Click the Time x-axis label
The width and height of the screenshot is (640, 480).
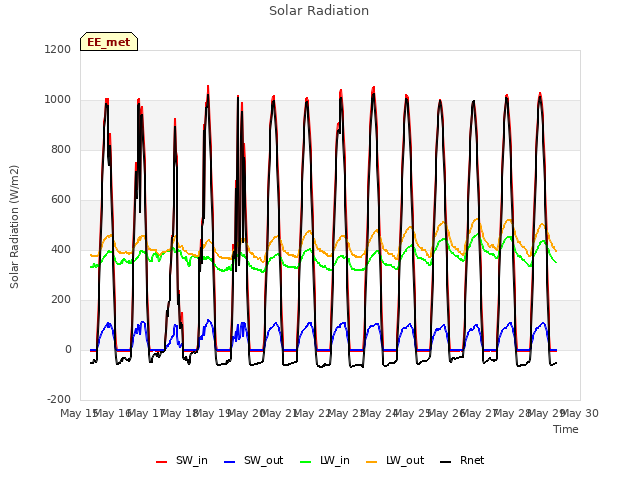(566, 429)
